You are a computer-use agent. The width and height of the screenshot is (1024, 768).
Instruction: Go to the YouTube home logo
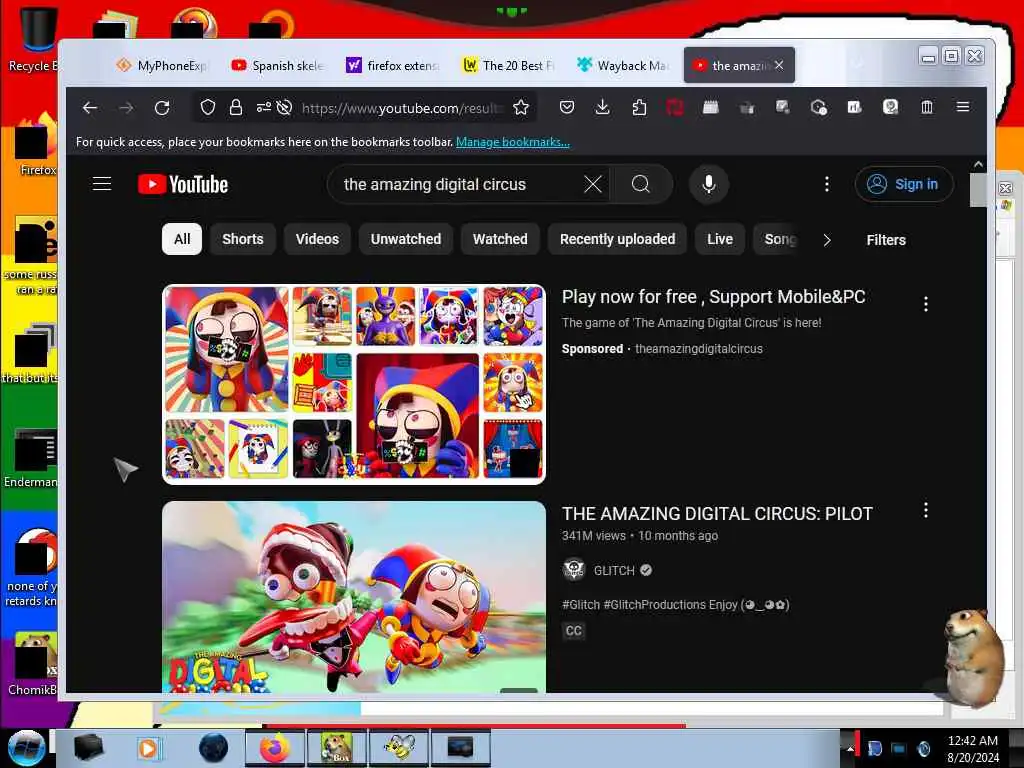tap(183, 185)
